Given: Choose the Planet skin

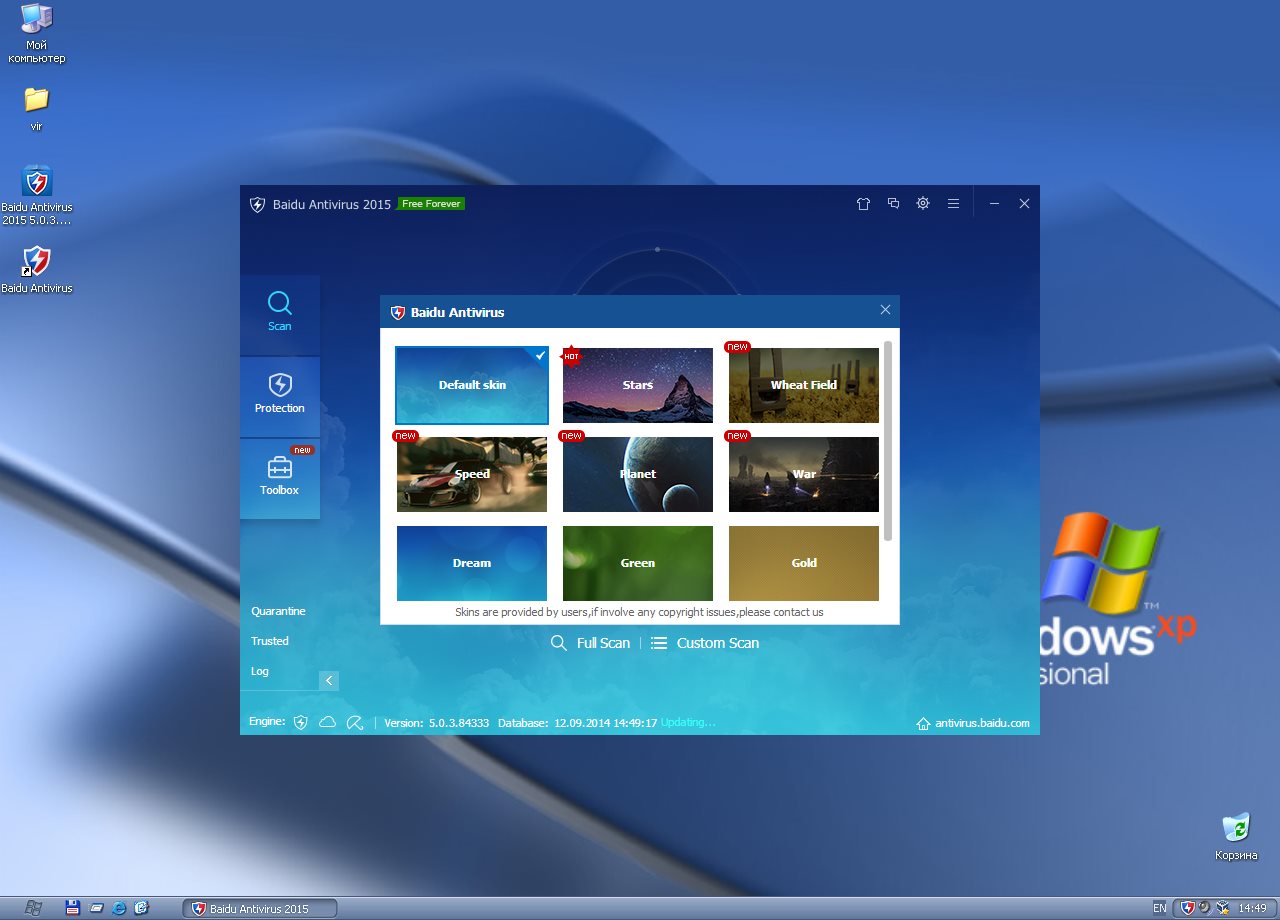Looking at the screenshot, I should click(638, 474).
